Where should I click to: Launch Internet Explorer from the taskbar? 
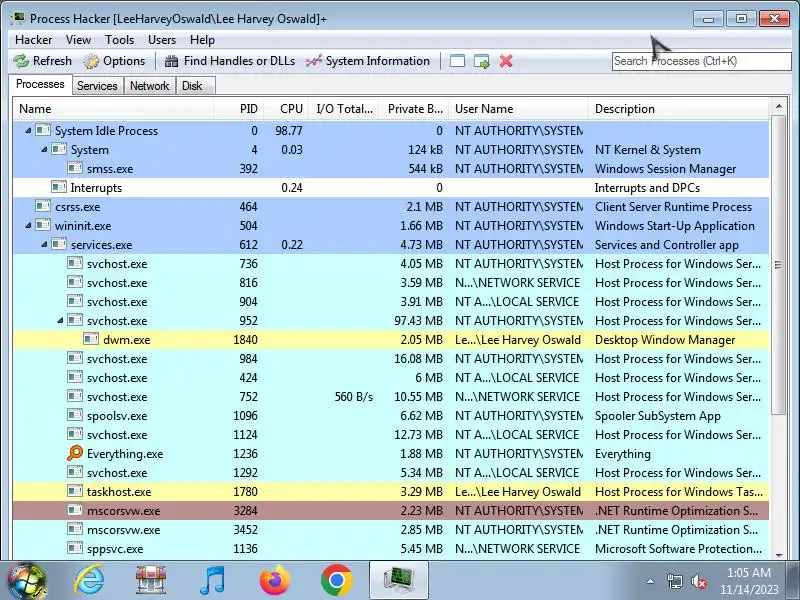coord(89,581)
